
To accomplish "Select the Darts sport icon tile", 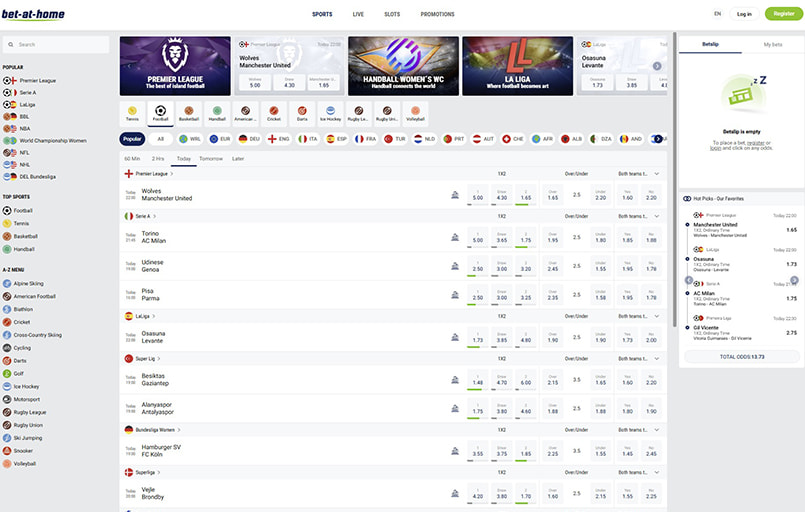I will pyautogui.click(x=302, y=113).
